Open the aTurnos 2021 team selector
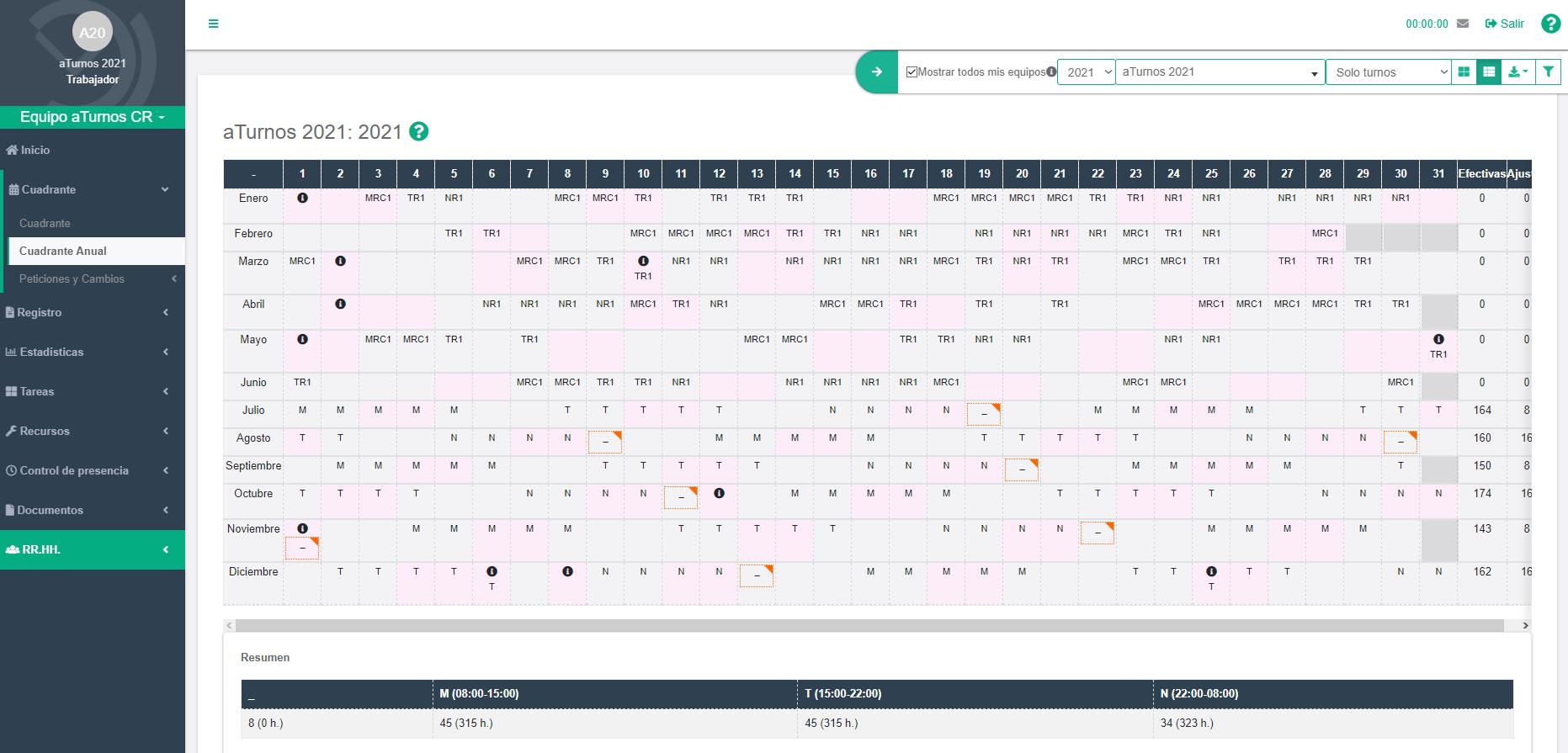Viewport: 1568px width, 753px height. click(1220, 72)
